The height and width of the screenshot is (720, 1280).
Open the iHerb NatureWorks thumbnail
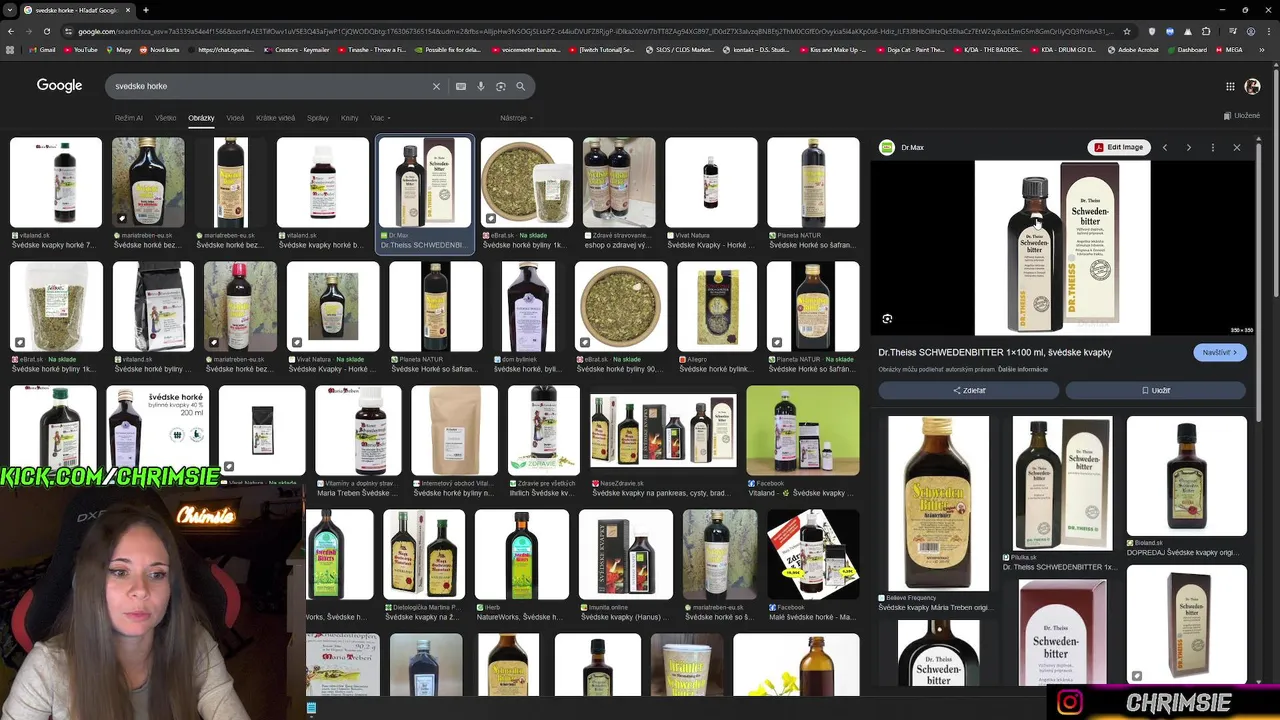[x=522, y=554]
